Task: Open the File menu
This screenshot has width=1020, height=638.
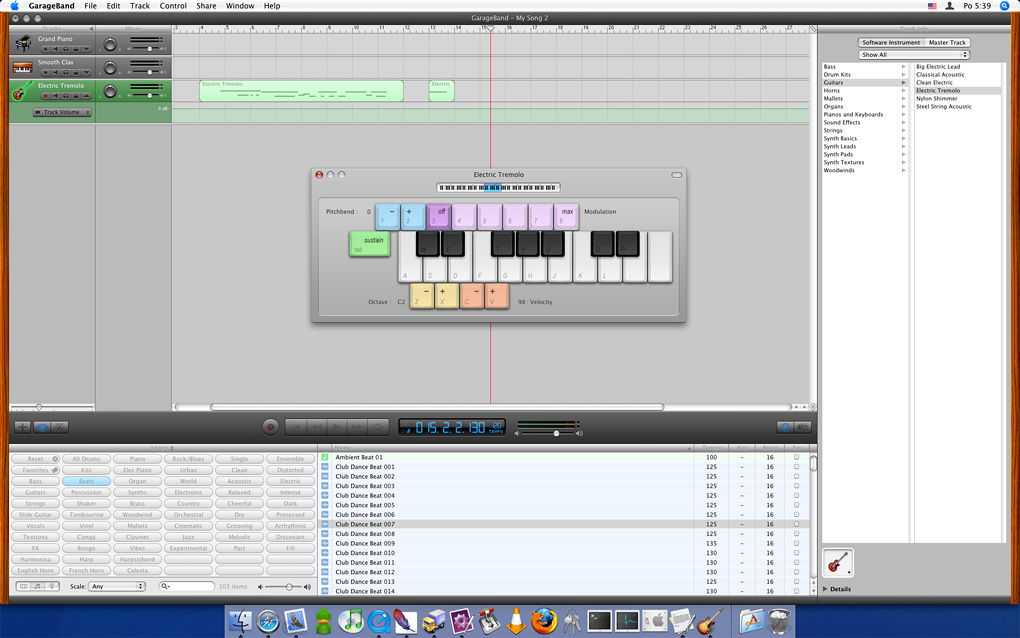Action: 90,6
